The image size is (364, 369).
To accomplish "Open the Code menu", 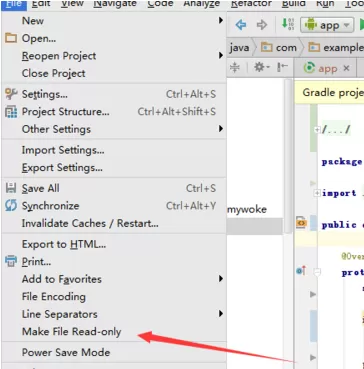I will (x=160, y=4).
